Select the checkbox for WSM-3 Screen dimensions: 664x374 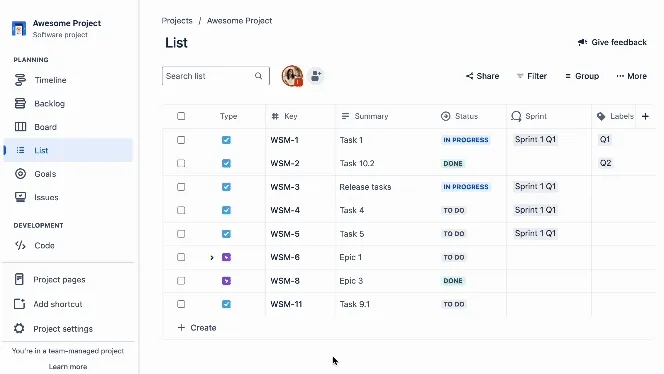click(181, 187)
